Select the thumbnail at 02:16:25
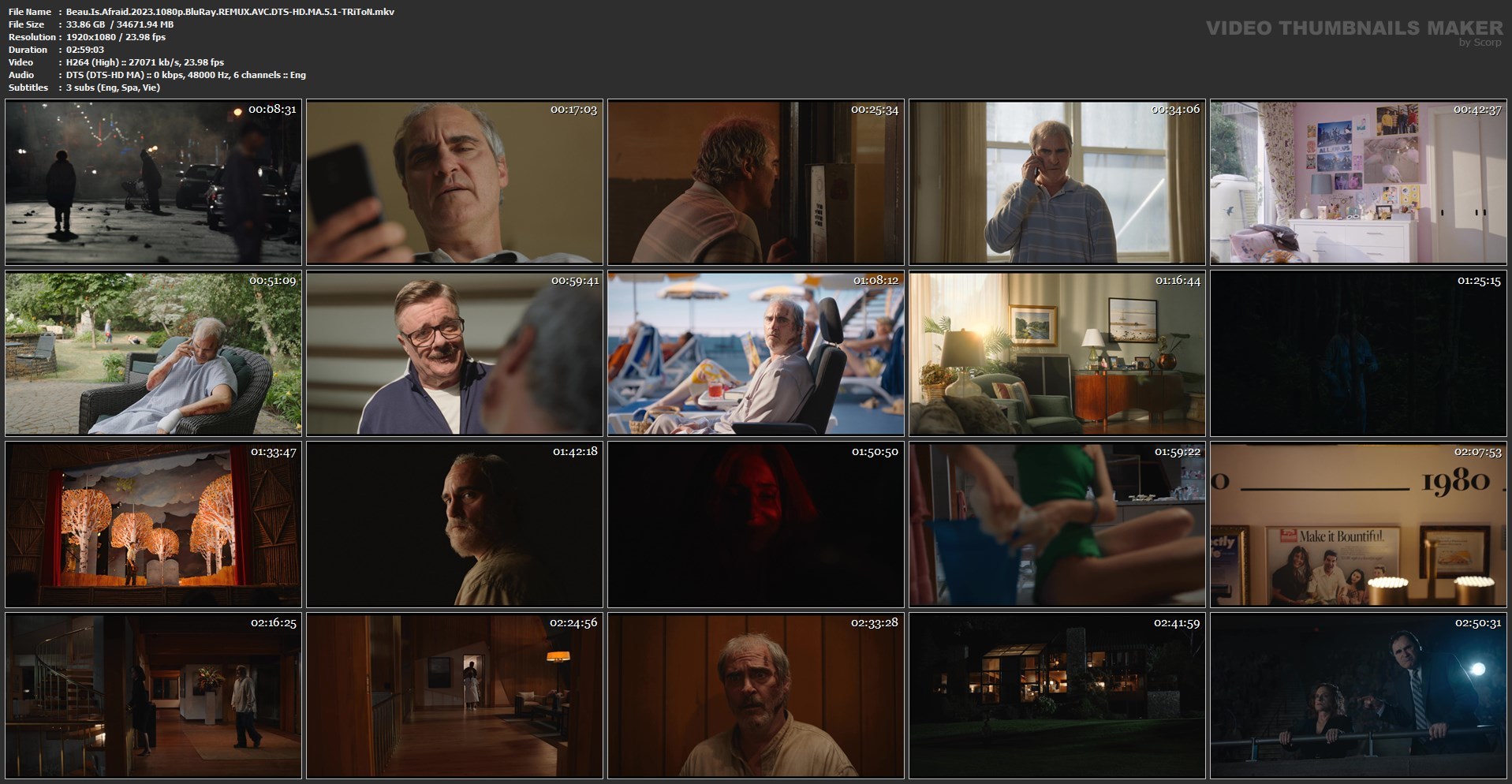1512x784 pixels. point(153,696)
